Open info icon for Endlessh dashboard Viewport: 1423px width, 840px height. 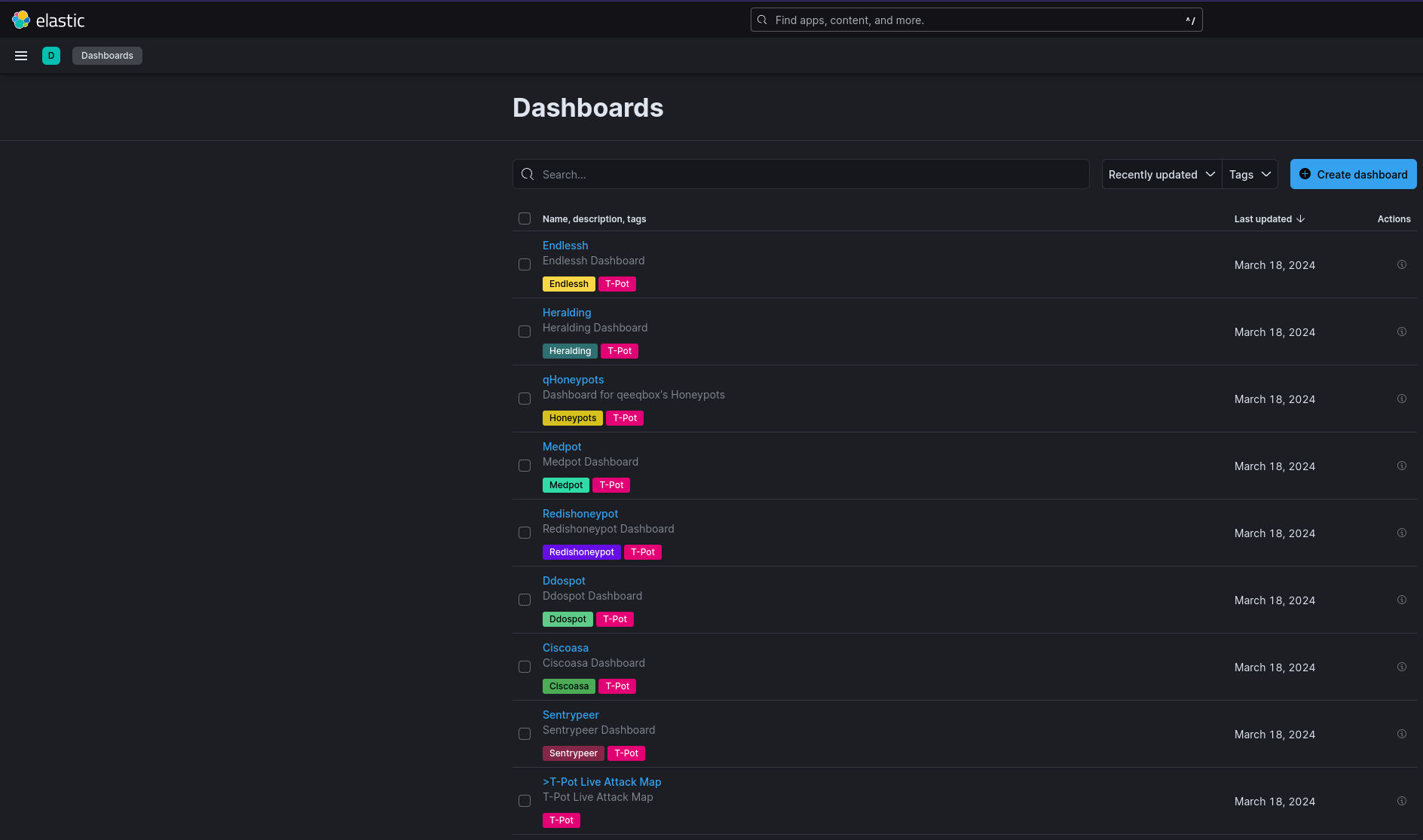[1401, 265]
